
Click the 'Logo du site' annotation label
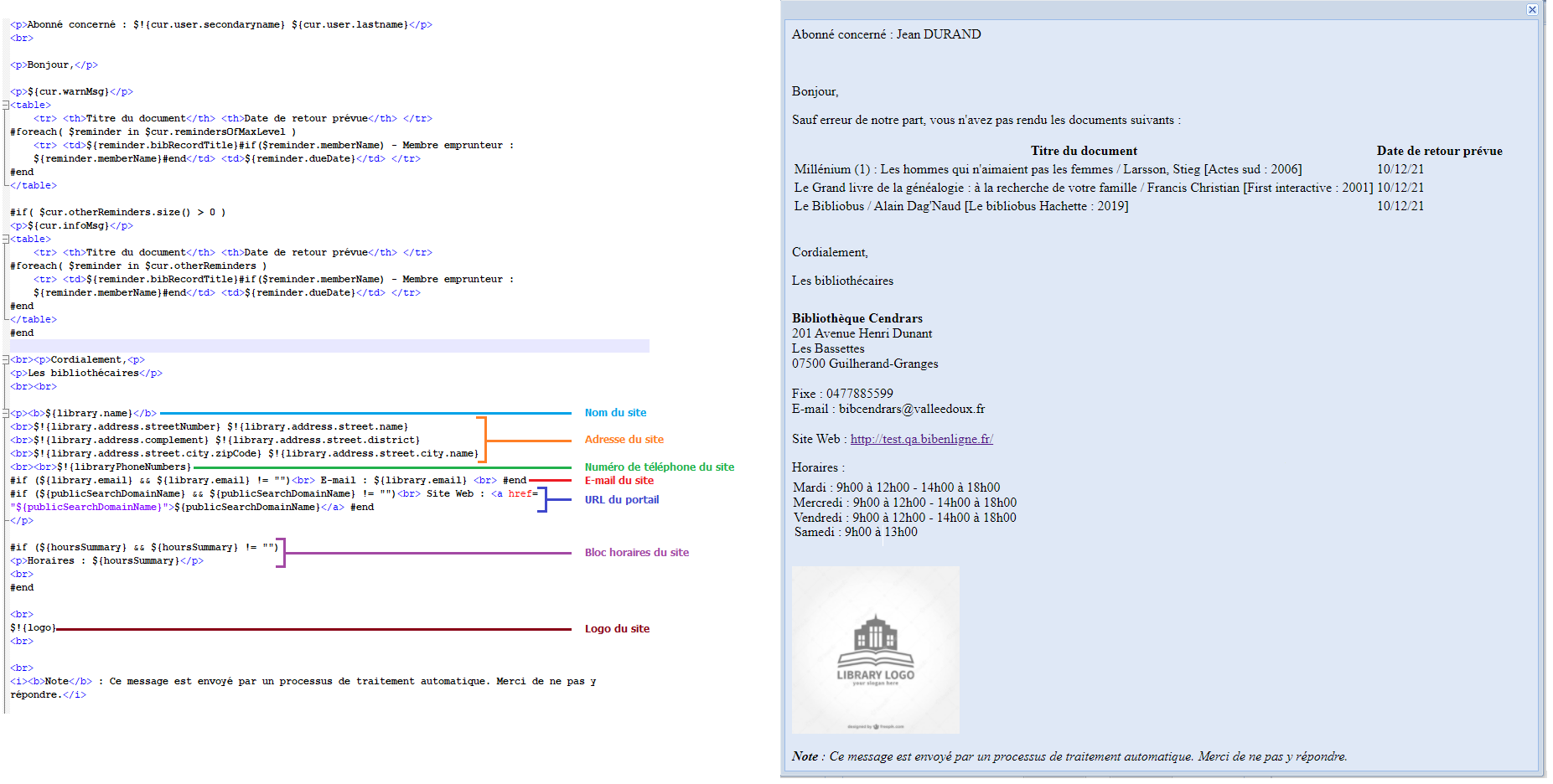tap(617, 629)
